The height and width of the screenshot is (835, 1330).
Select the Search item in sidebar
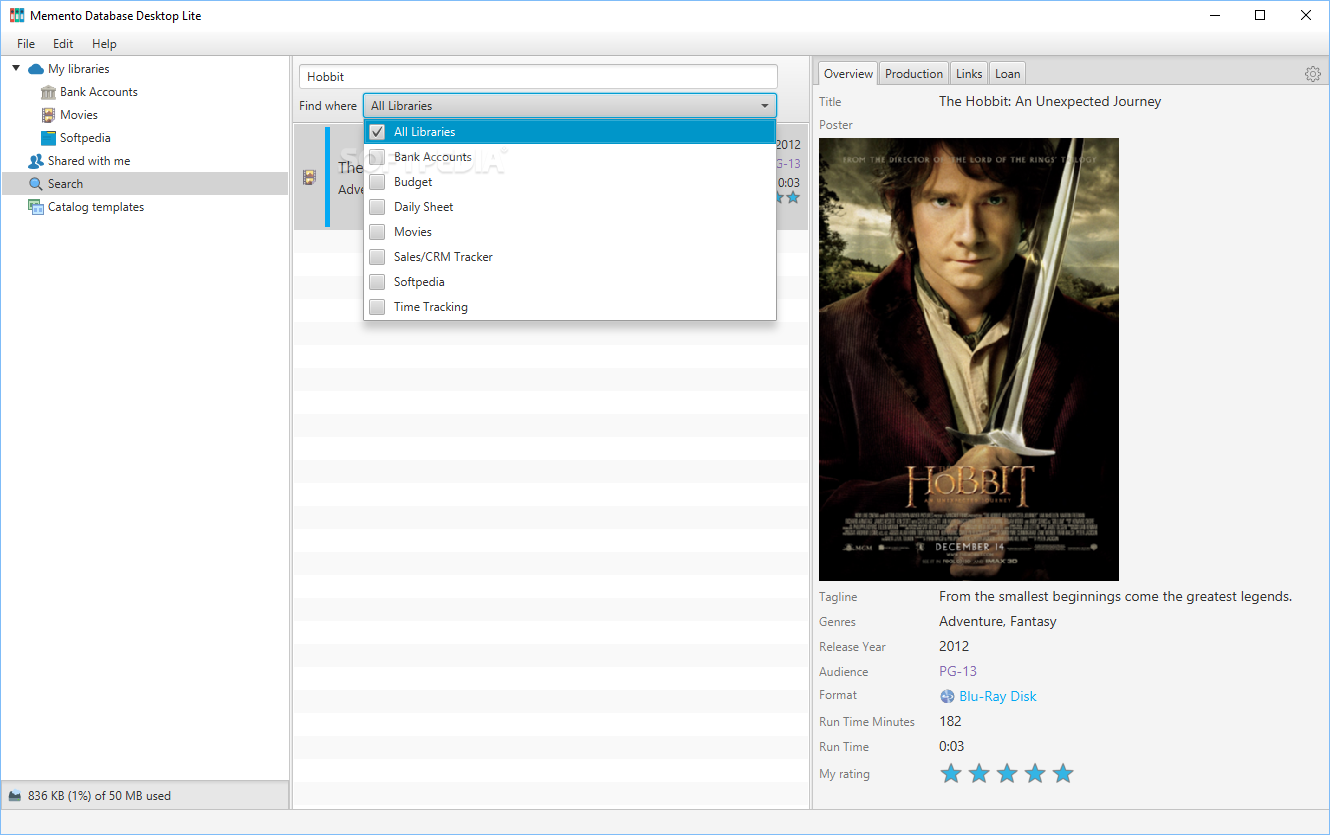[145, 184]
